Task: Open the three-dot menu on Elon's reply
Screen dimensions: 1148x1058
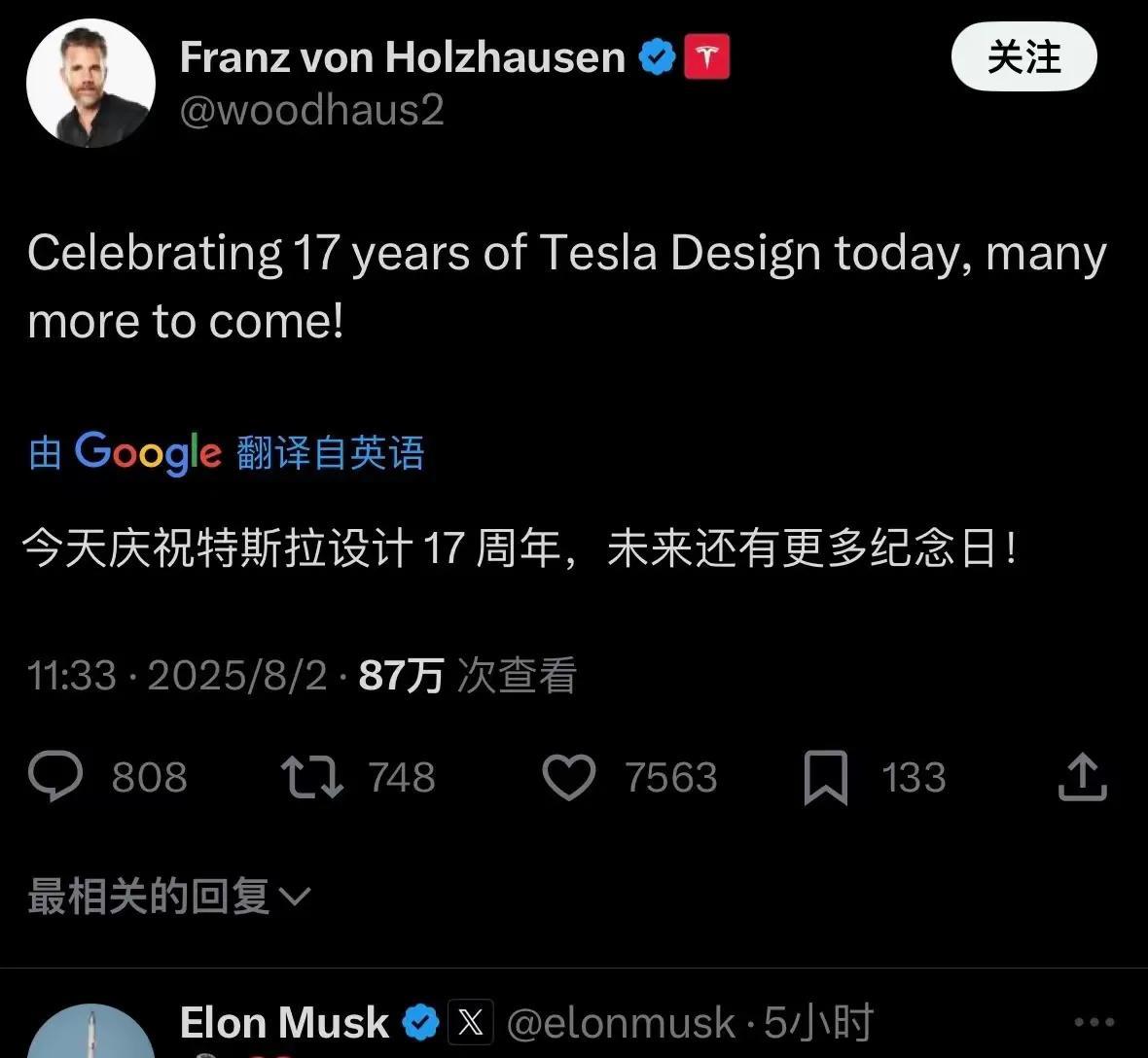Action: click(1094, 1022)
